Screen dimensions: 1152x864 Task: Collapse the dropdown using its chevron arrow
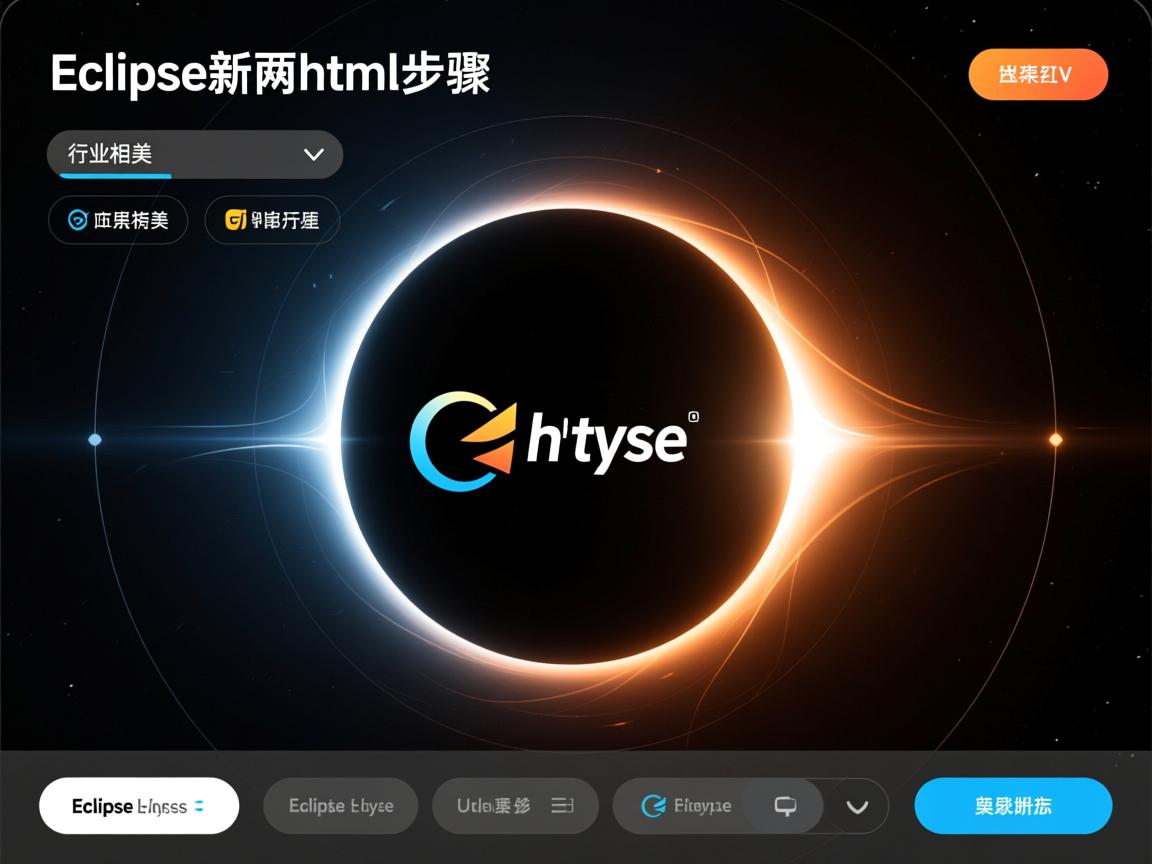point(314,155)
